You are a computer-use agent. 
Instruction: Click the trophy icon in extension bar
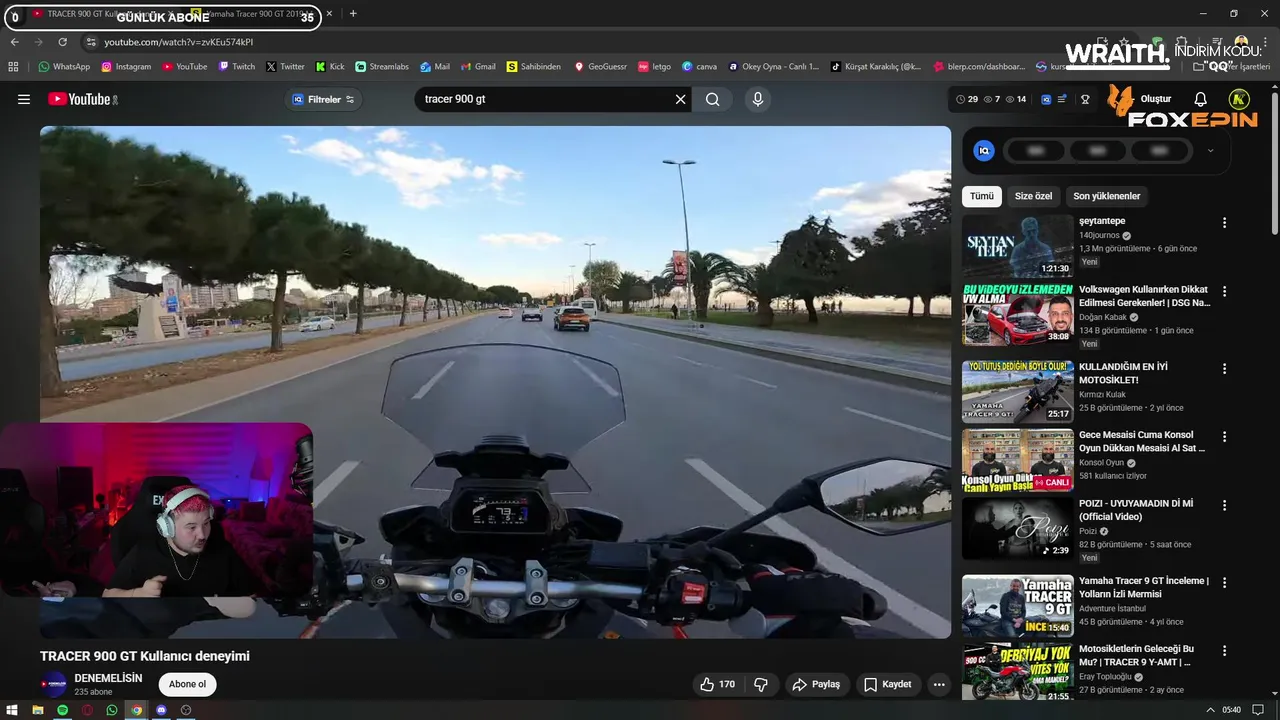pyautogui.click(x=1085, y=99)
